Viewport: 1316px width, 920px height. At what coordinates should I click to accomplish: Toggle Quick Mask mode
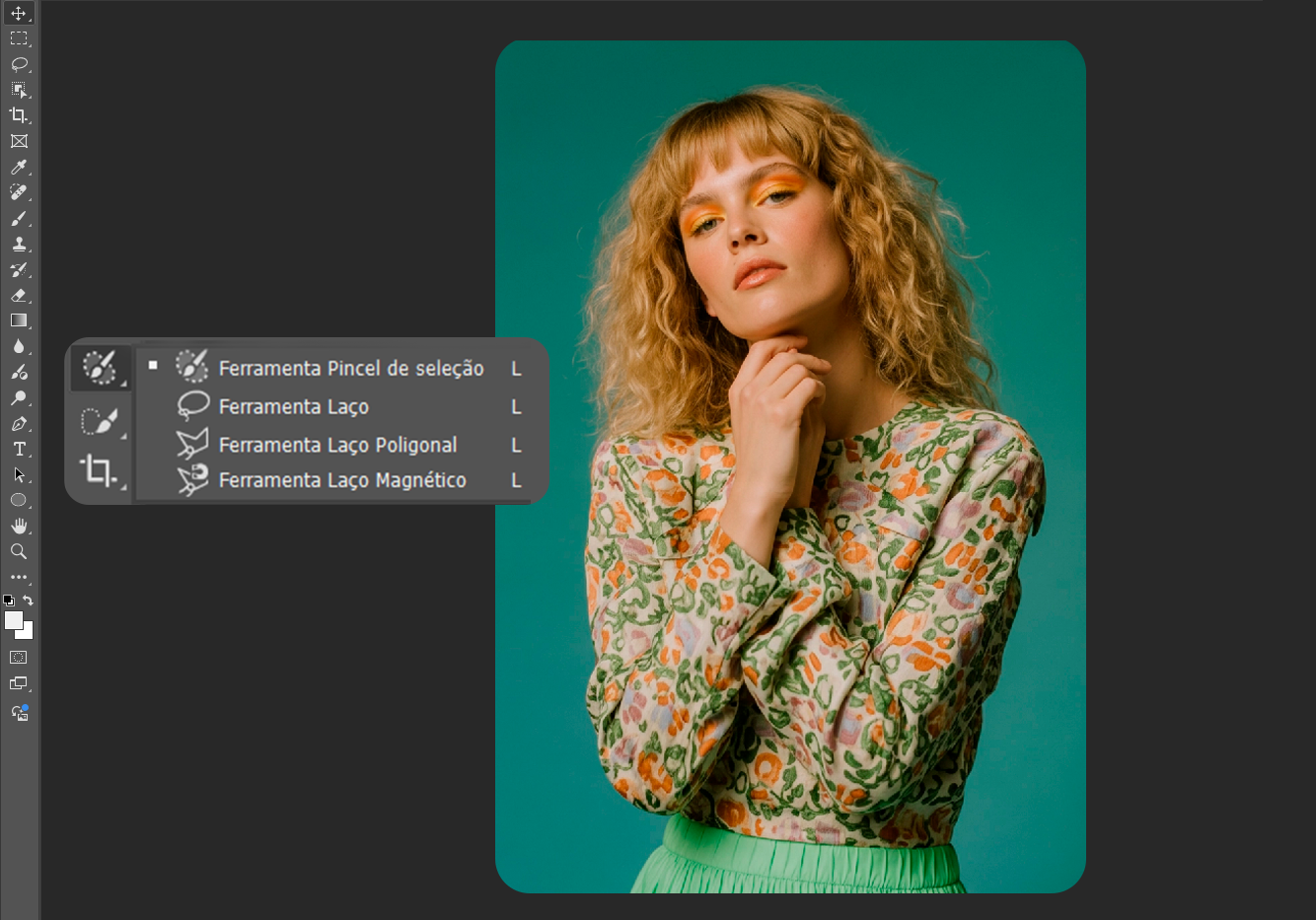pos(19,658)
